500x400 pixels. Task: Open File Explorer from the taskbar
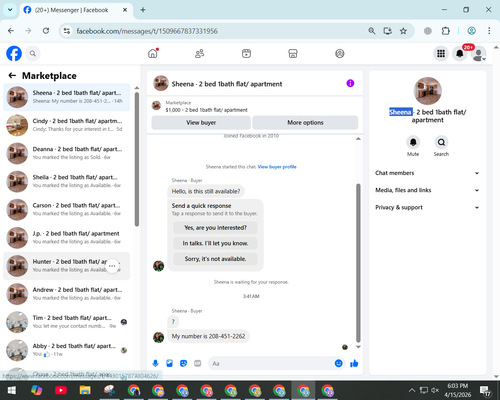[x=85, y=390]
